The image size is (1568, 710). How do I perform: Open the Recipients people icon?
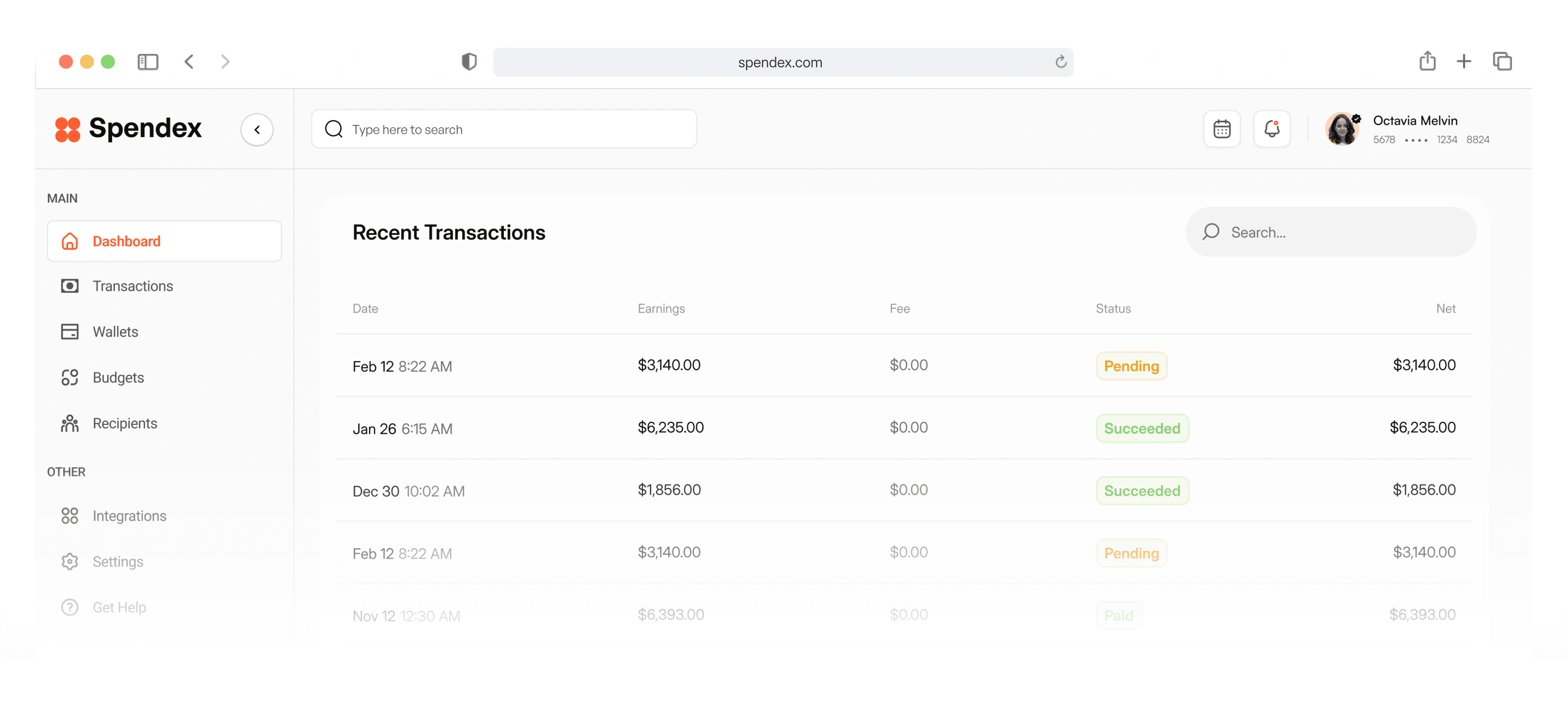pyautogui.click(x=70, y=423)
